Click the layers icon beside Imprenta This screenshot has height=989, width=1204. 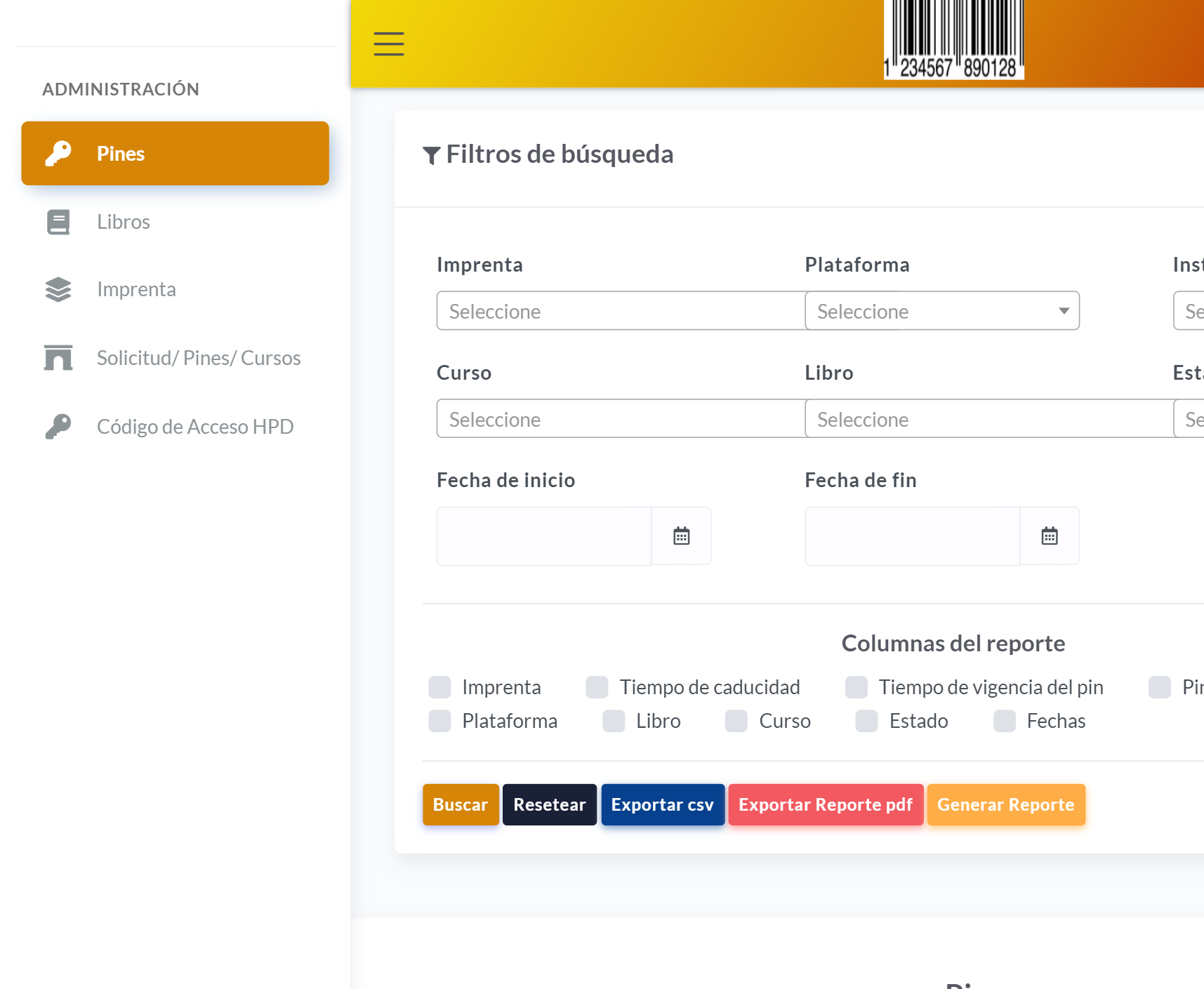click(58, 289)
